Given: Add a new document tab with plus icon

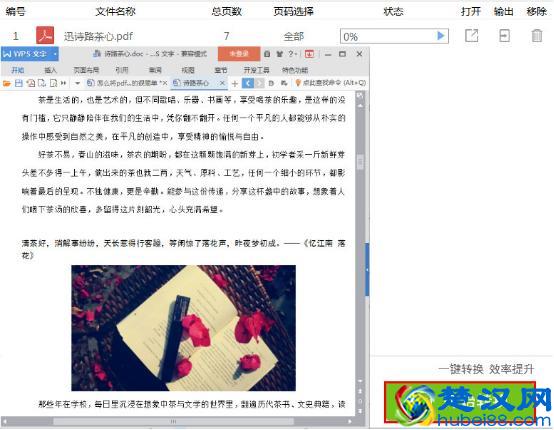Looking at the screenshot, I should (235, 83).
